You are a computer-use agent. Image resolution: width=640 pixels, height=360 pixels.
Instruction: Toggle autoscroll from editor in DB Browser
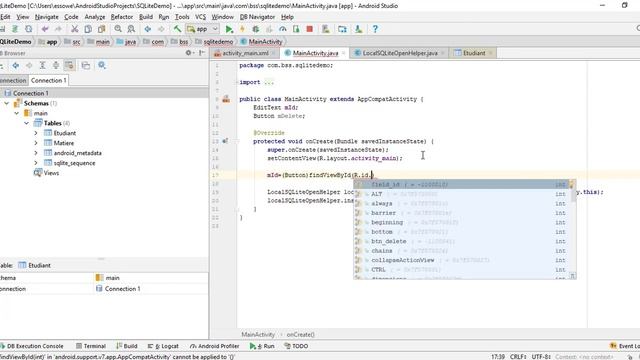(x=69, y=65)
